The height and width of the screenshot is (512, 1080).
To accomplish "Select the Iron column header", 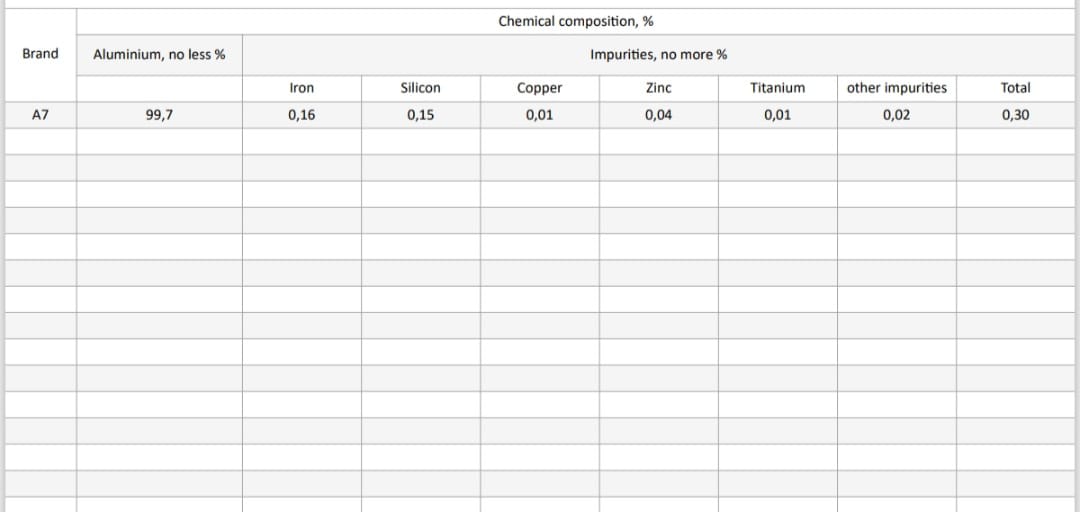I will [302, 88].
